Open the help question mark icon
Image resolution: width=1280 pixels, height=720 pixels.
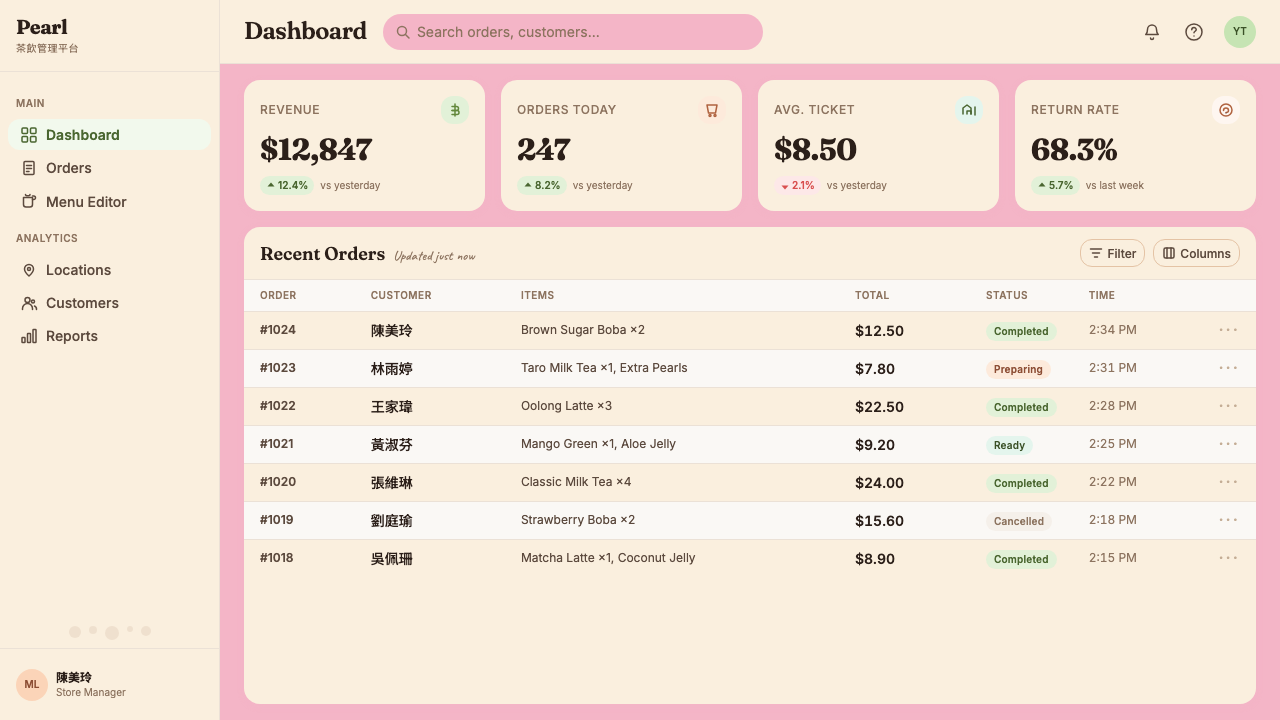[1194, 32]
